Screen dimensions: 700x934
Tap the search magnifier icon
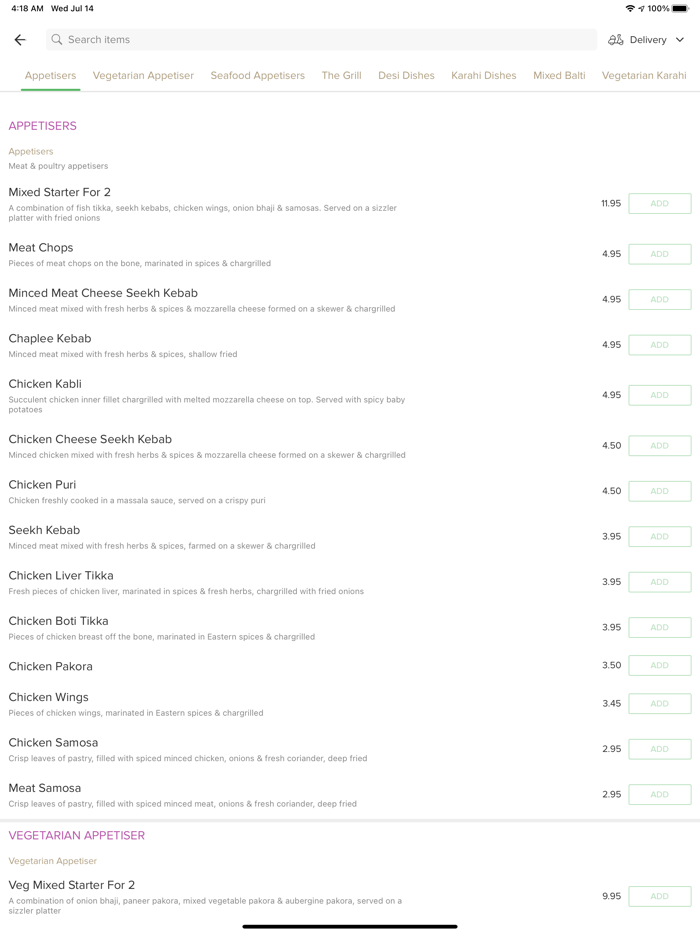[x=57, y=40]
